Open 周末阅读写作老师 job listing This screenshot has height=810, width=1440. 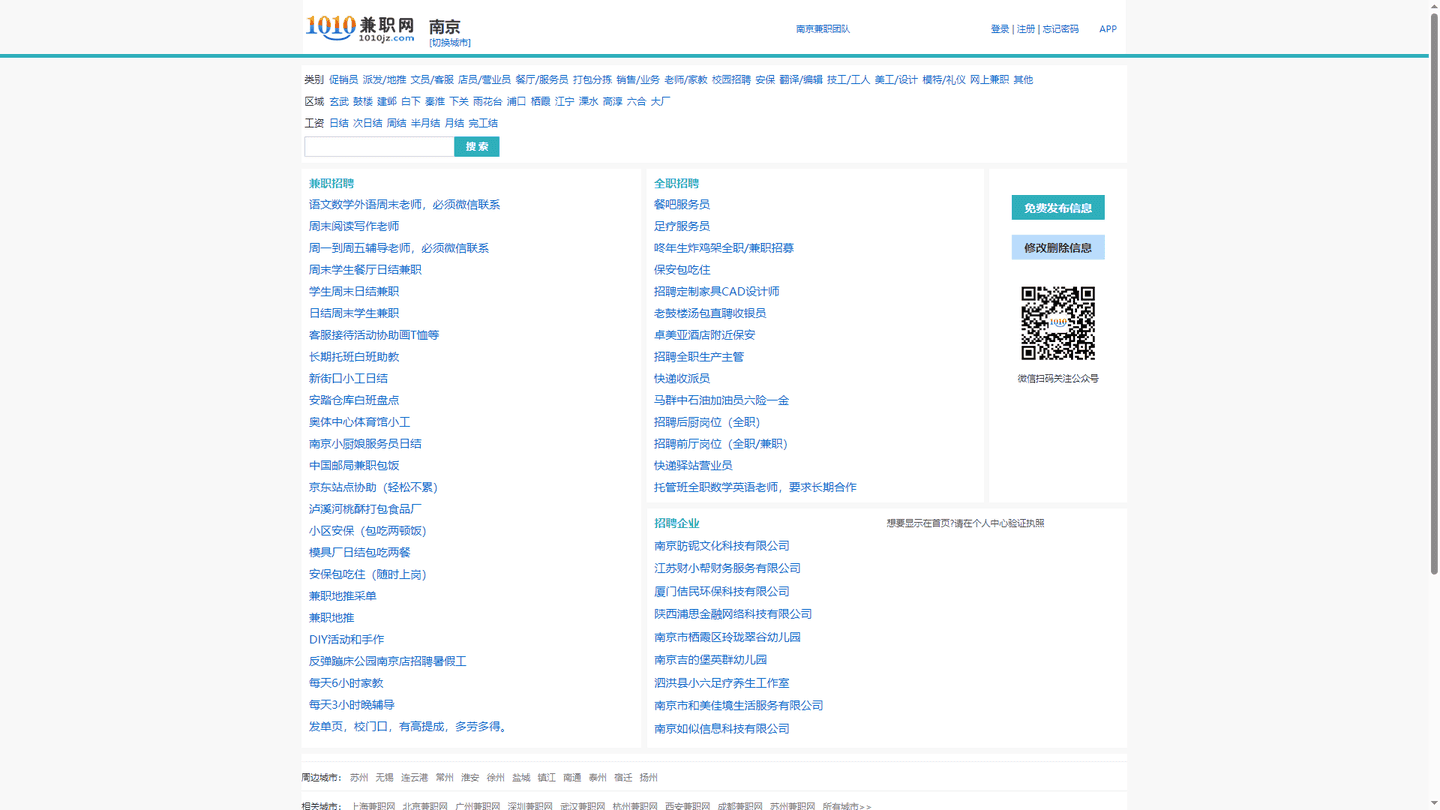[354, 226]
